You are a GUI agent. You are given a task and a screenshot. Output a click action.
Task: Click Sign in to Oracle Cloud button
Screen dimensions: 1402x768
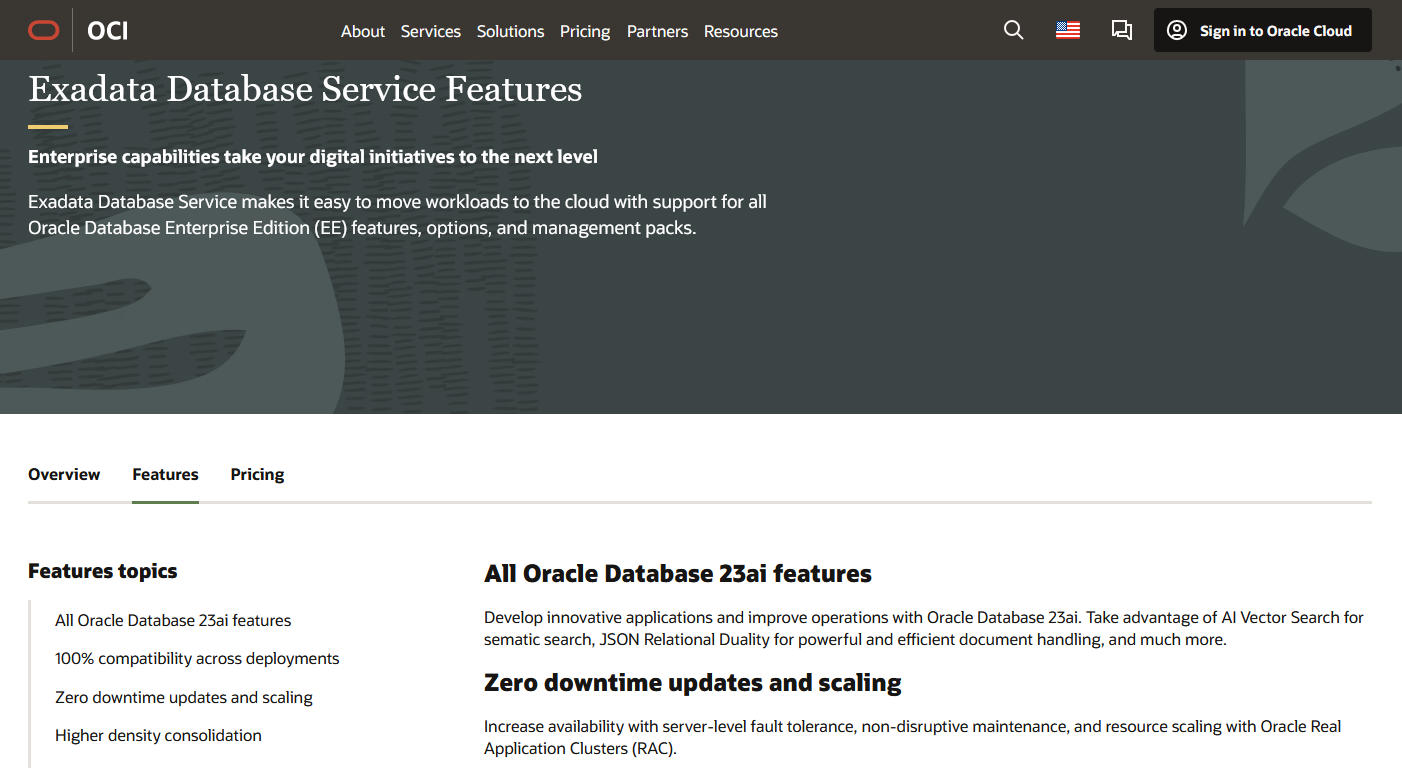pos(1263,31)
